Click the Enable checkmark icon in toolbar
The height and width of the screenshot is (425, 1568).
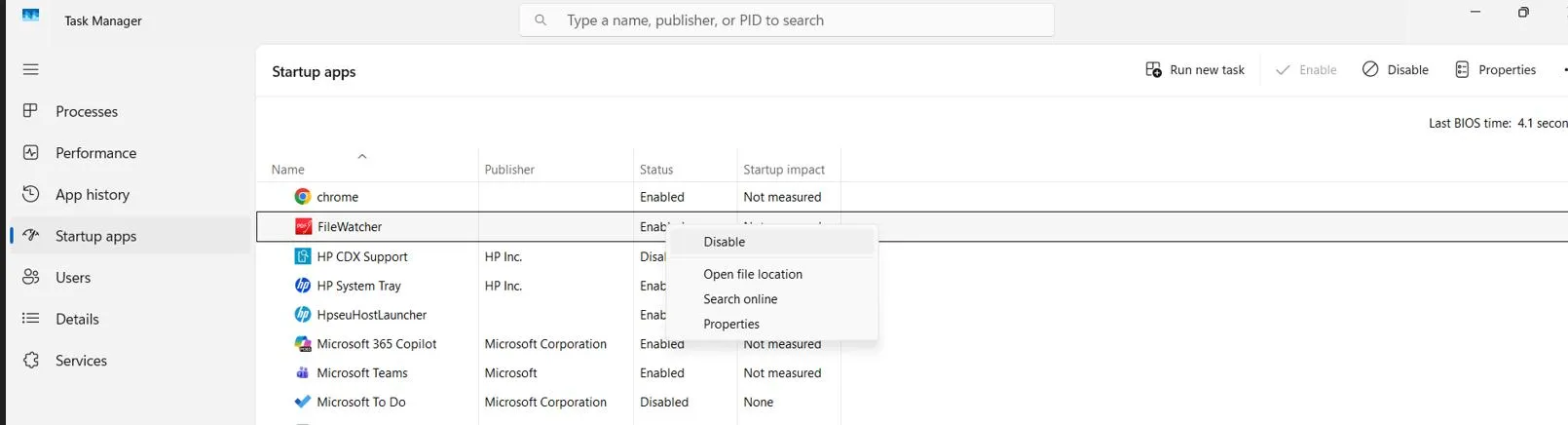click(x=1283, y=69)
